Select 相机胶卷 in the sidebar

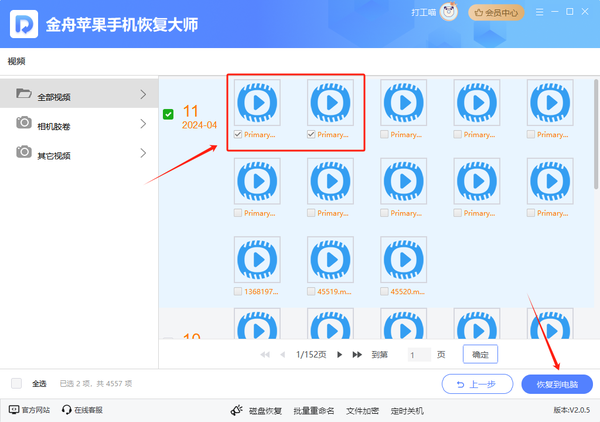pyautogui.click(x=79, y=124)
